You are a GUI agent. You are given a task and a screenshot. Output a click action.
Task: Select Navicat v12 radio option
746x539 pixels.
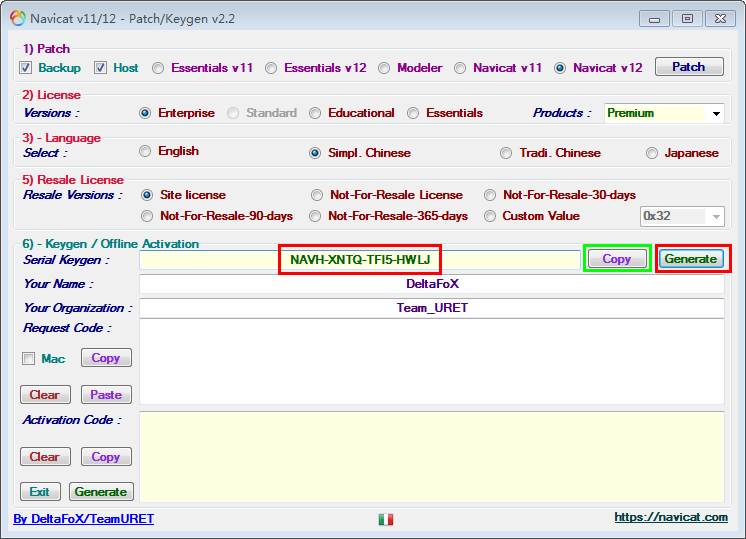point(560,68)
